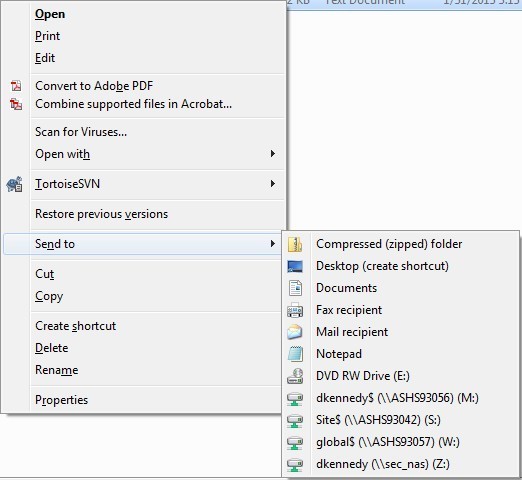Image resolution: width=522 pixels, height=480 pixels.
Task: Click the DVD RW Drive icon
Action: coord(295,376)
